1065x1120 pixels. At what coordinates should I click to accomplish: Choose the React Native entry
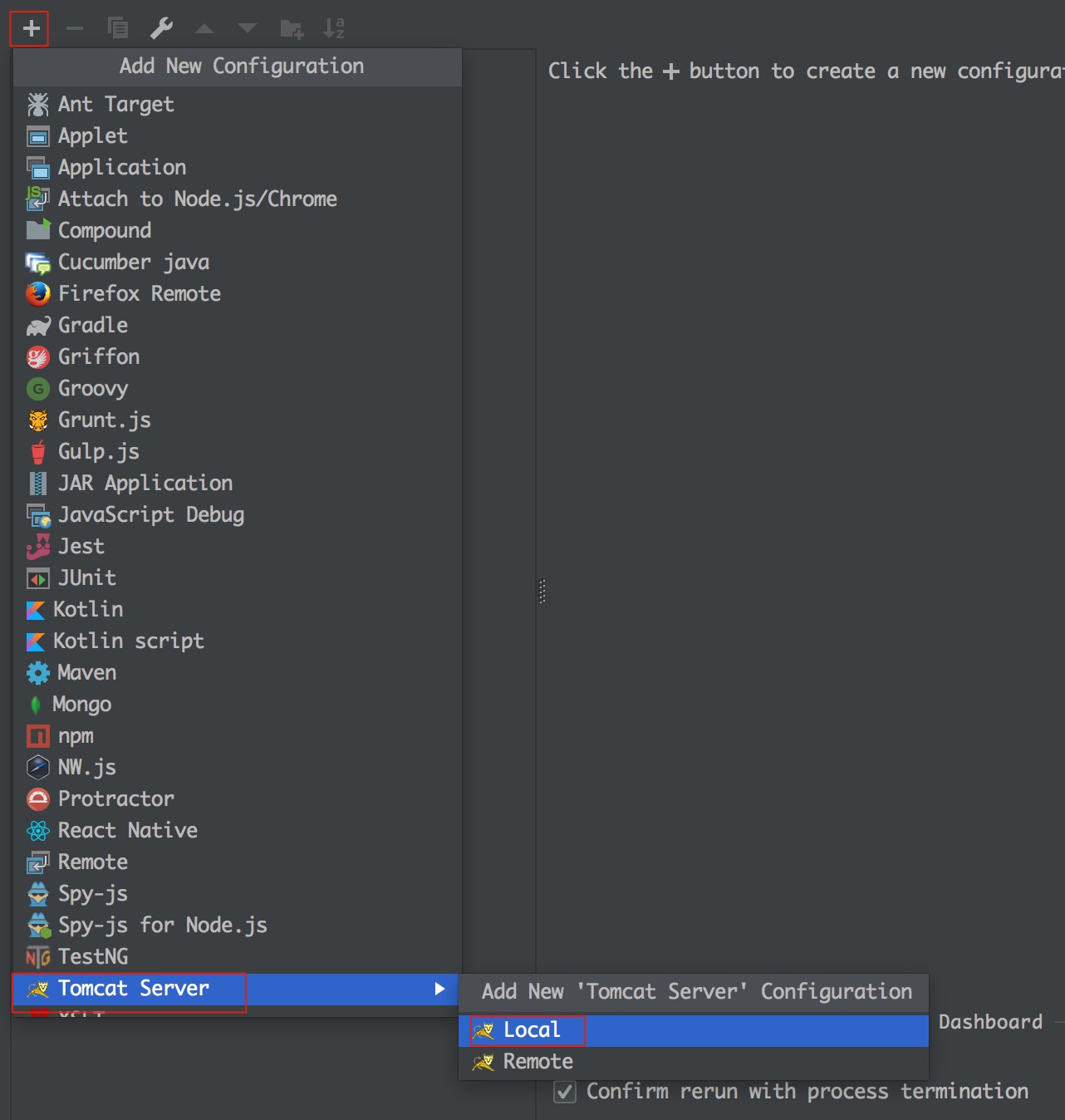tap(127, 831)
